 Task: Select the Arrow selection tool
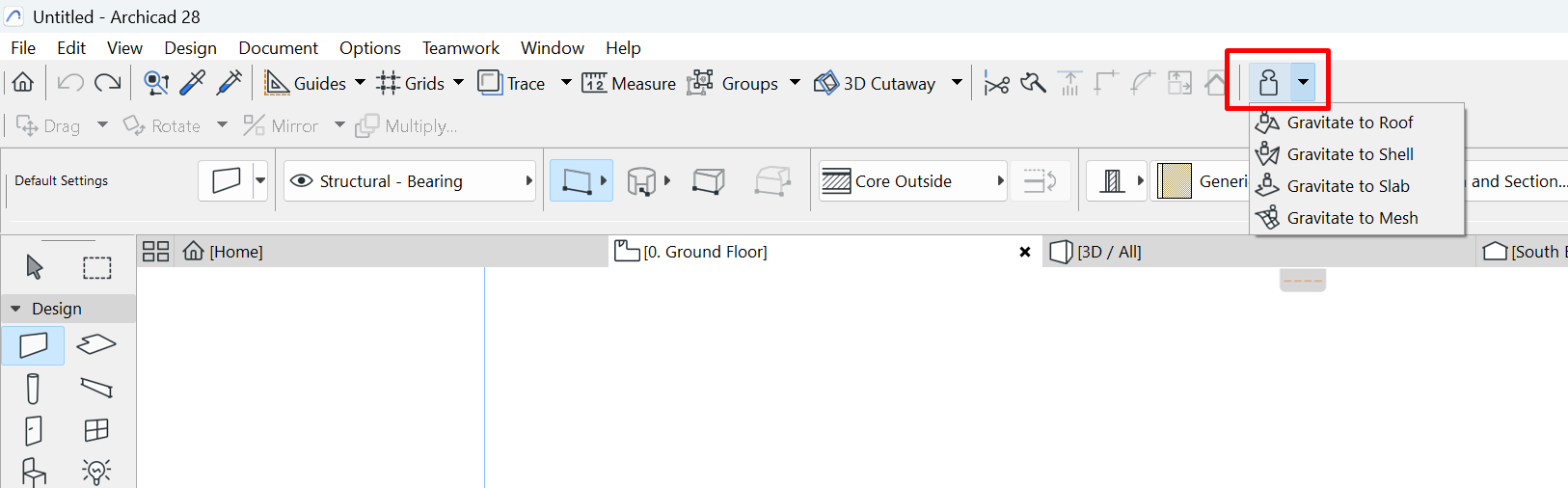tap(35, 267)
